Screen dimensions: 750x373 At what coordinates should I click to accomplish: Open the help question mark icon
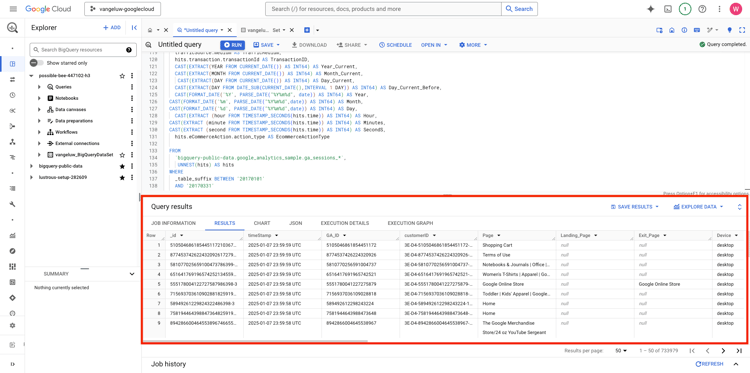[702, 9]
